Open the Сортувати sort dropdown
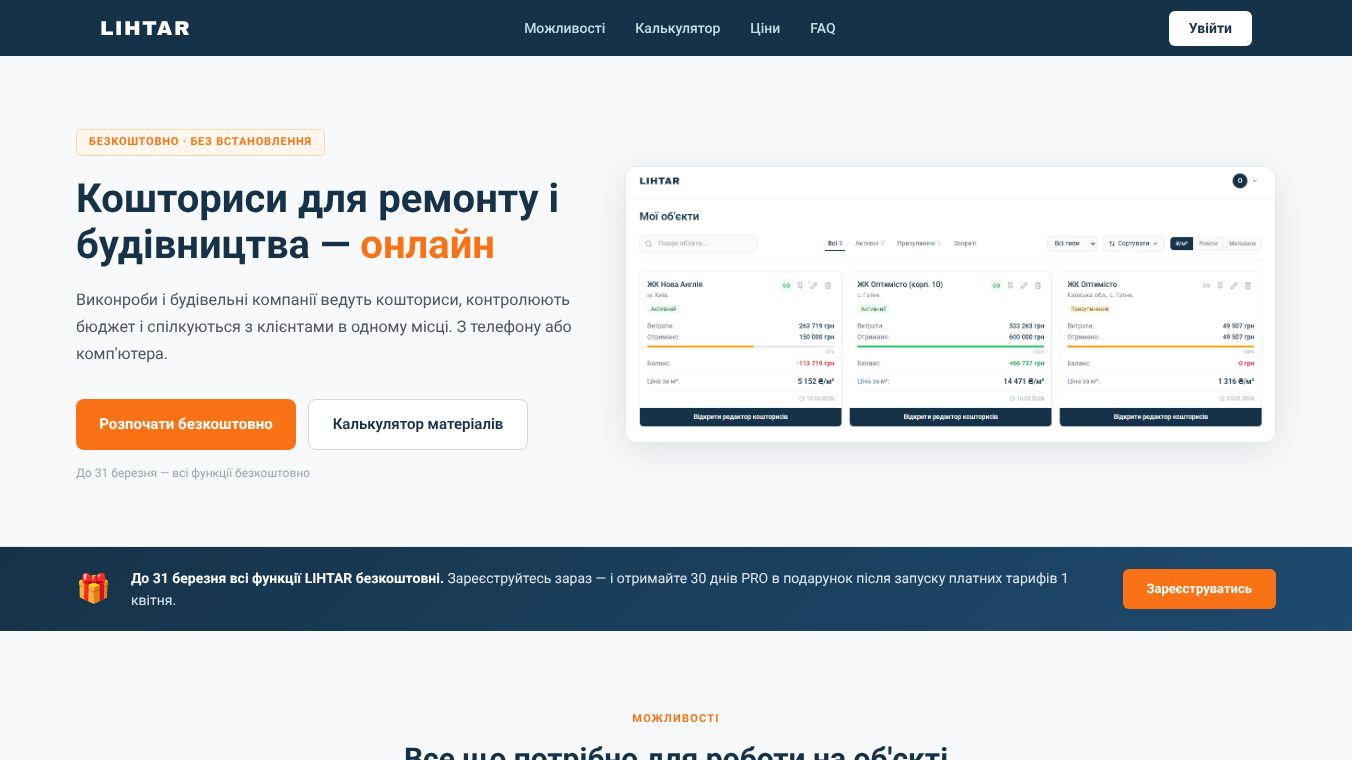The height and width of the screenshot is (760, 1352). pos(1133,243)
